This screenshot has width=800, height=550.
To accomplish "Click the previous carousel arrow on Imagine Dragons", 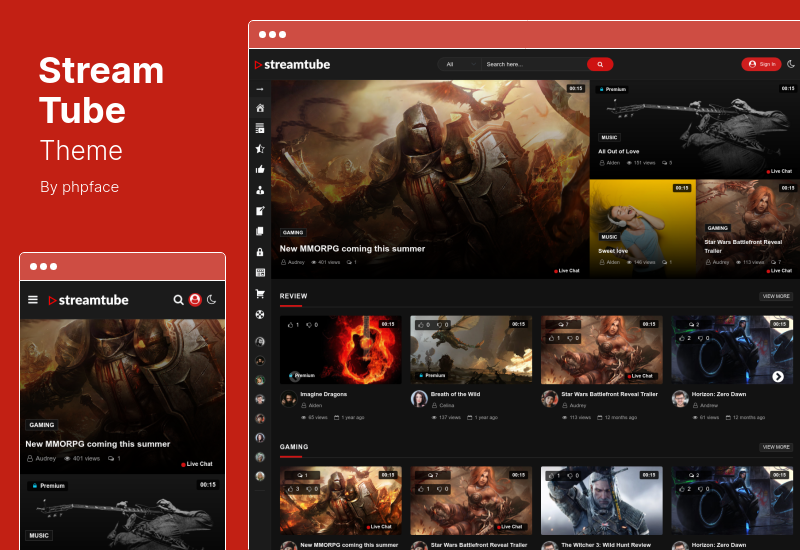I will click(294, 377).
